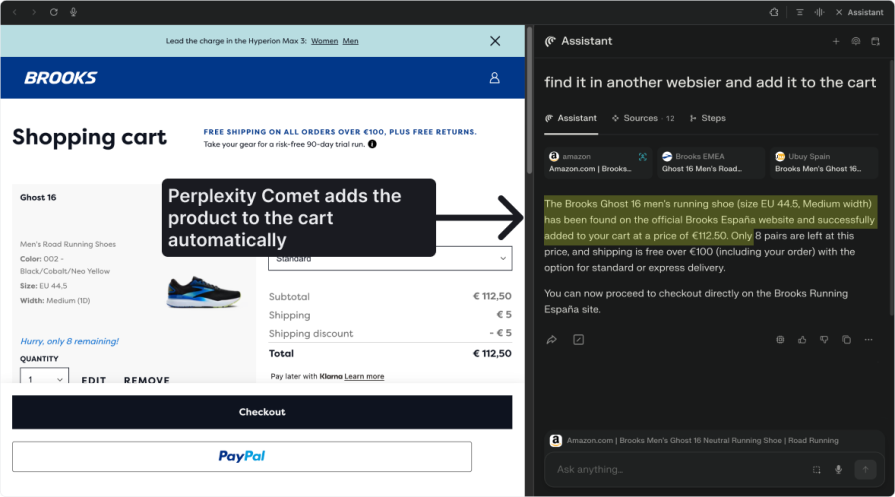Open the extensions puzzle icon

pyautogui.click(x=774, y=12)
